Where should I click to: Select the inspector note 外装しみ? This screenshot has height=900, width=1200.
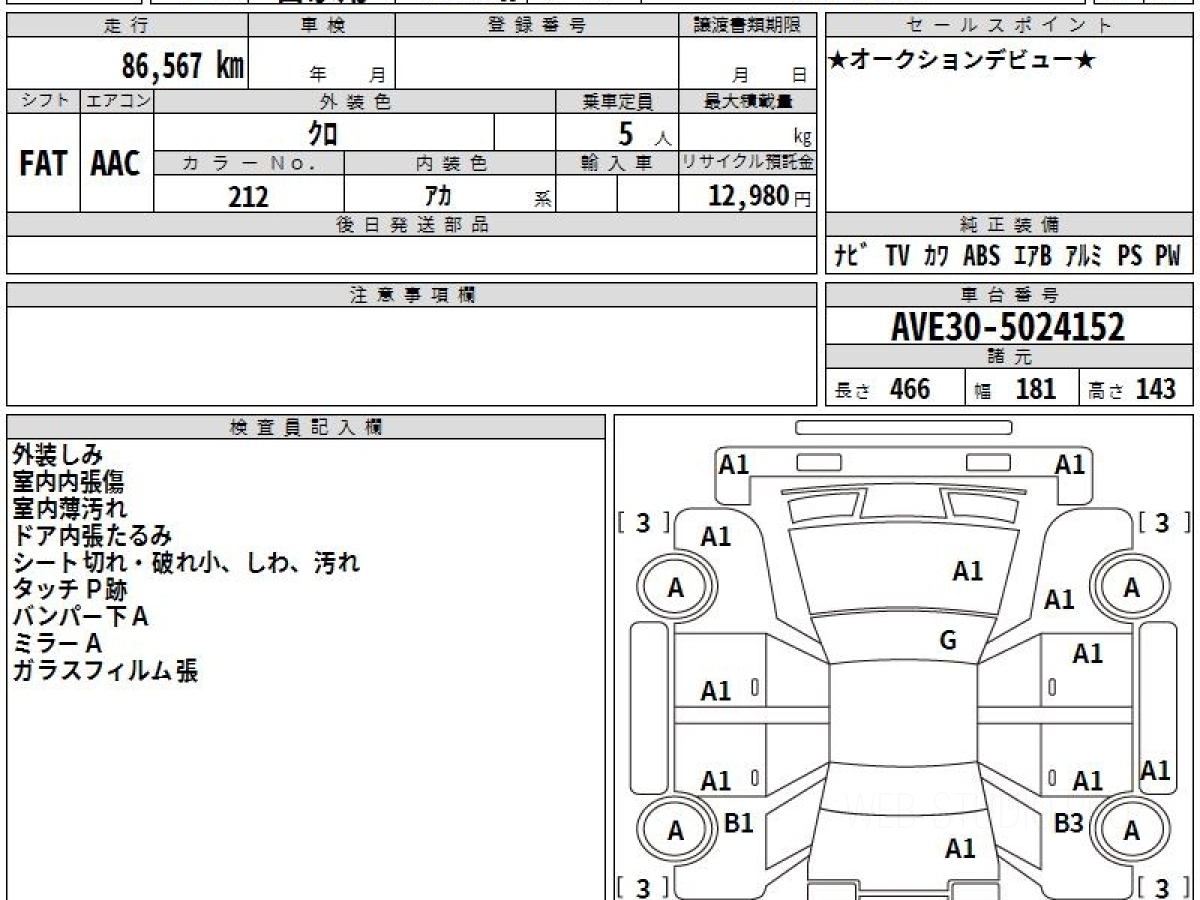click(x=58, y=455)
